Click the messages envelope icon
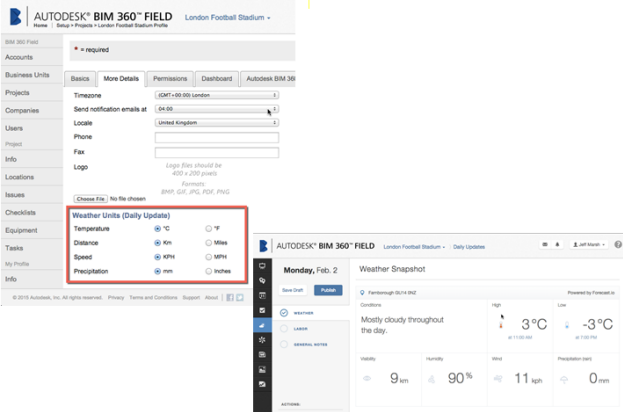The image size is (623, 412). point(545,244)
